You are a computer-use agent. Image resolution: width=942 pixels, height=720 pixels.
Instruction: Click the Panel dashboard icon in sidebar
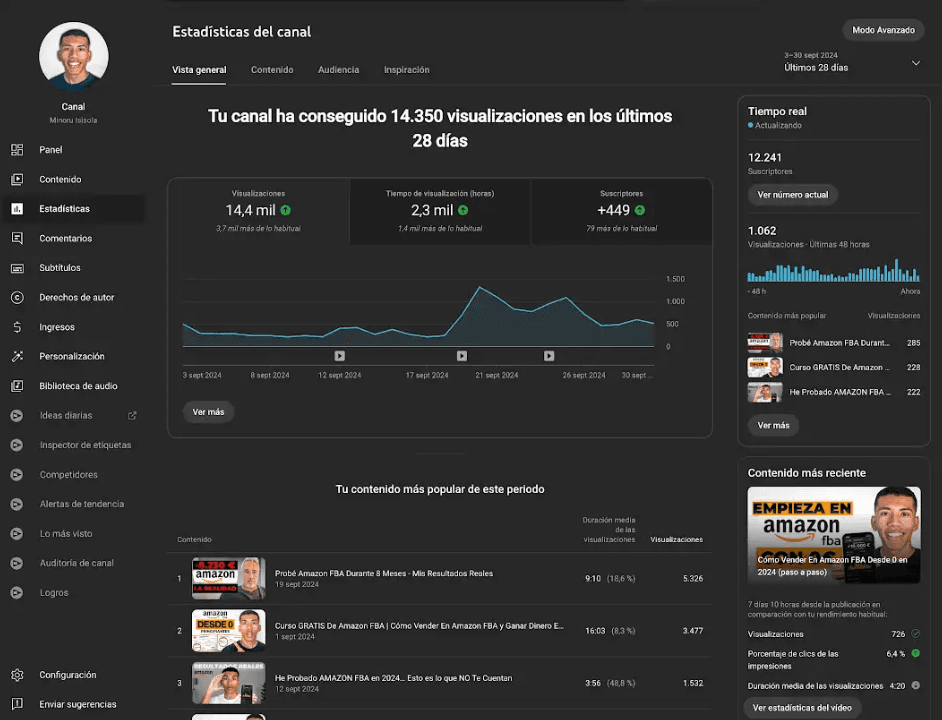(17, 150)
